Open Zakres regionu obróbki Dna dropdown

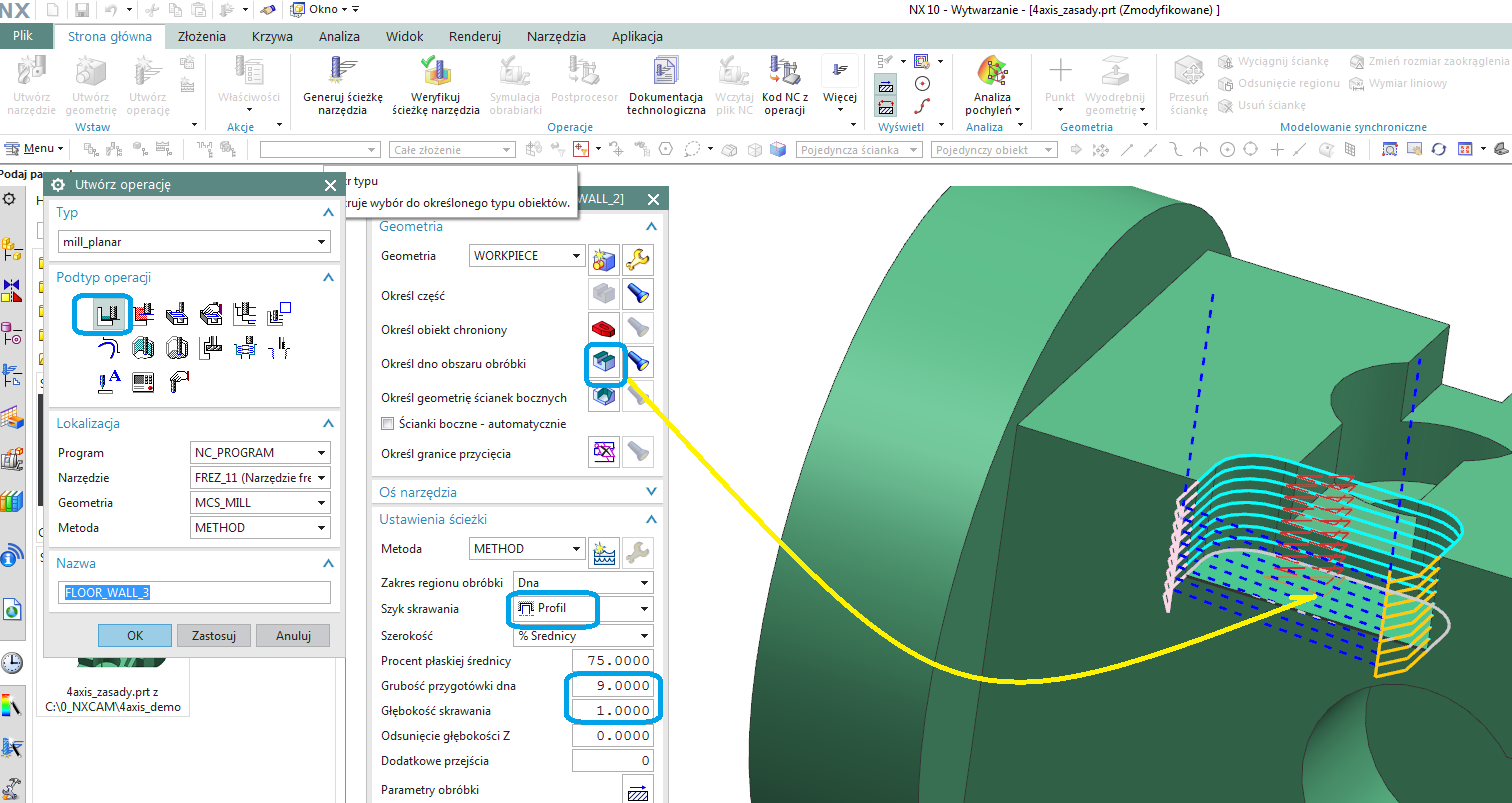[581, 582]
